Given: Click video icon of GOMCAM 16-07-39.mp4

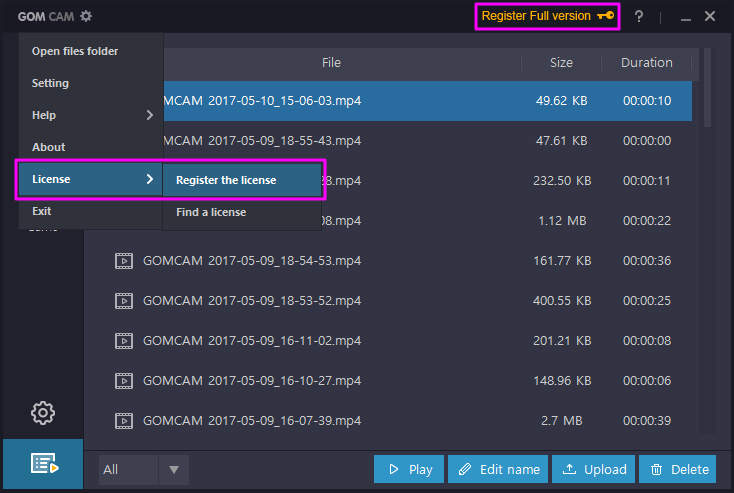Looking at the screenshot, I should tap(124, 421).
